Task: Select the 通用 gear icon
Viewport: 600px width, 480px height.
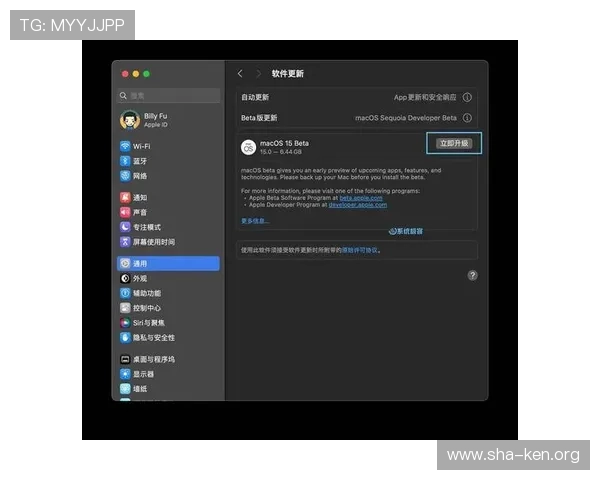Action: 125,264
